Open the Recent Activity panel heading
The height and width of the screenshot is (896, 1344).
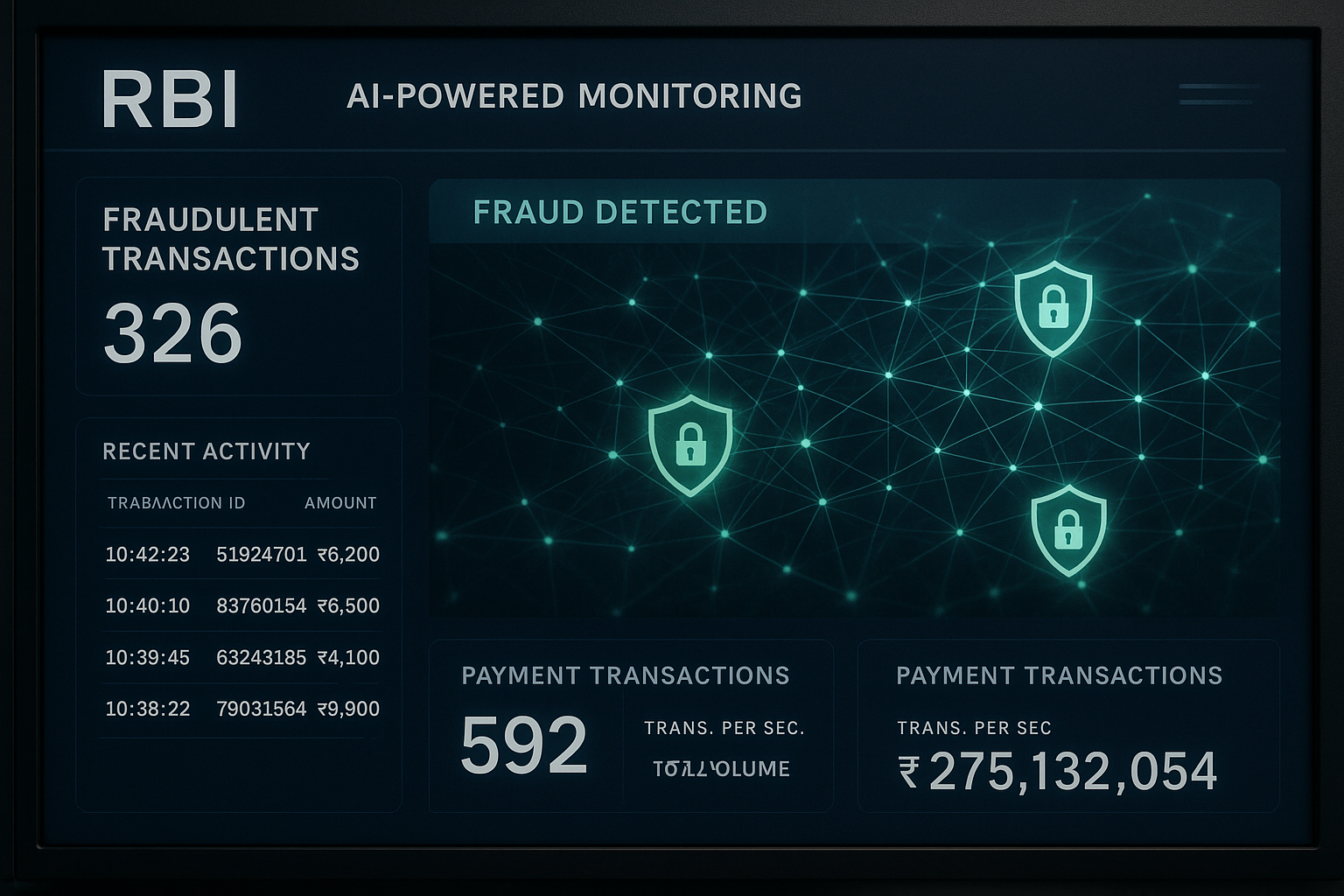point(206,451)
